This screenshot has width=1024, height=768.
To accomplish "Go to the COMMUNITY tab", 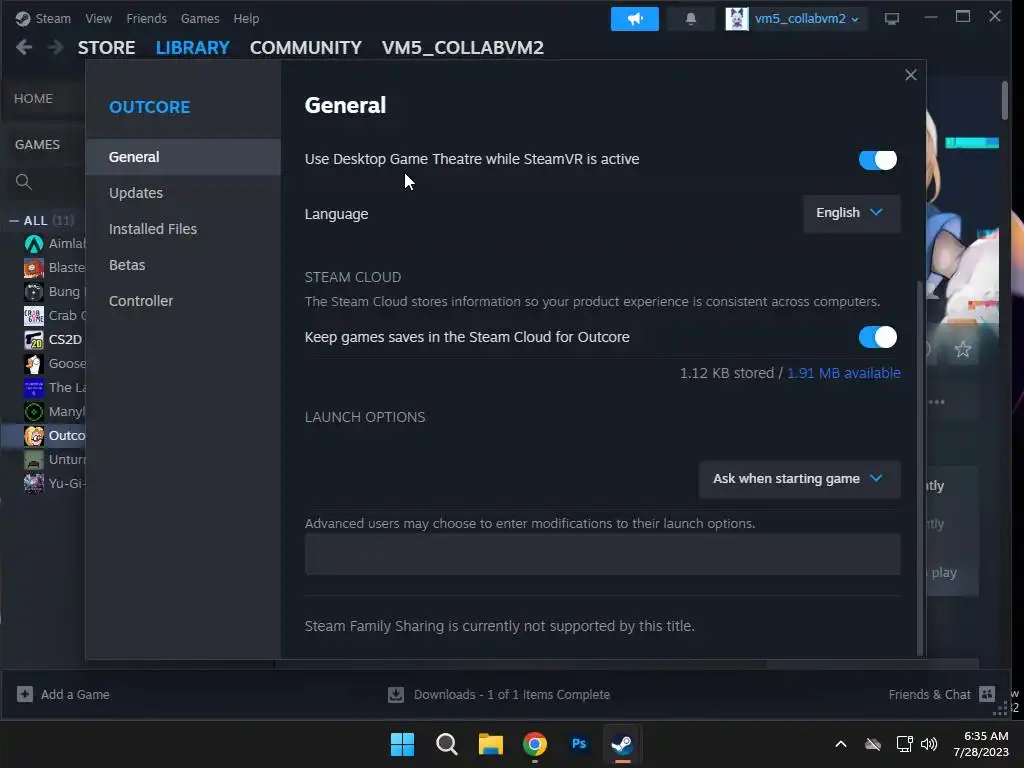I will coord(306,48).
